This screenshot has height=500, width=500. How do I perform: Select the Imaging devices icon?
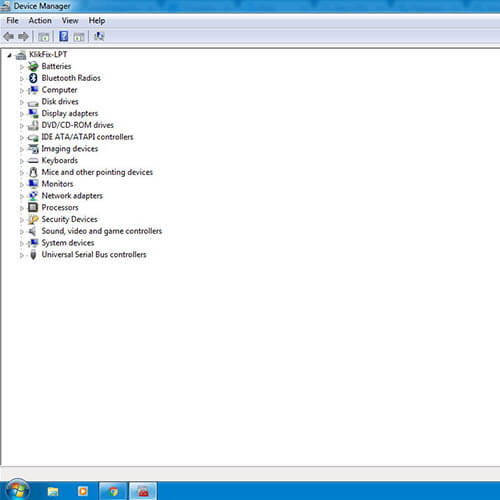(33, 149)
